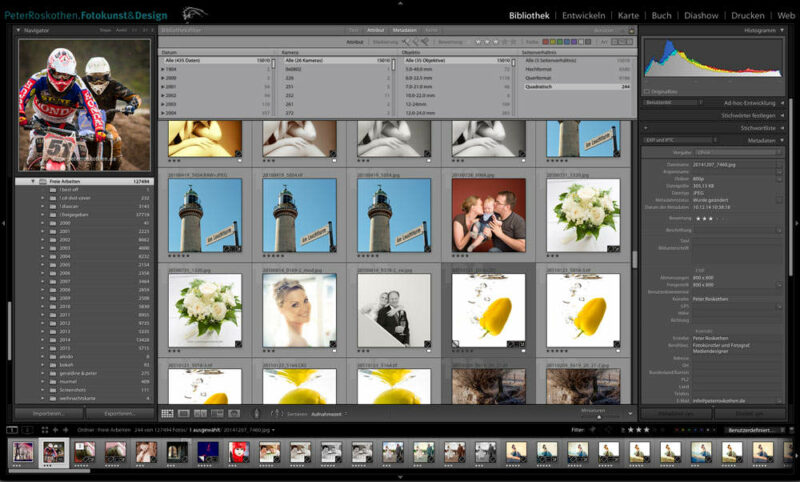Collapse the Histogramm panel

(782, 31)
